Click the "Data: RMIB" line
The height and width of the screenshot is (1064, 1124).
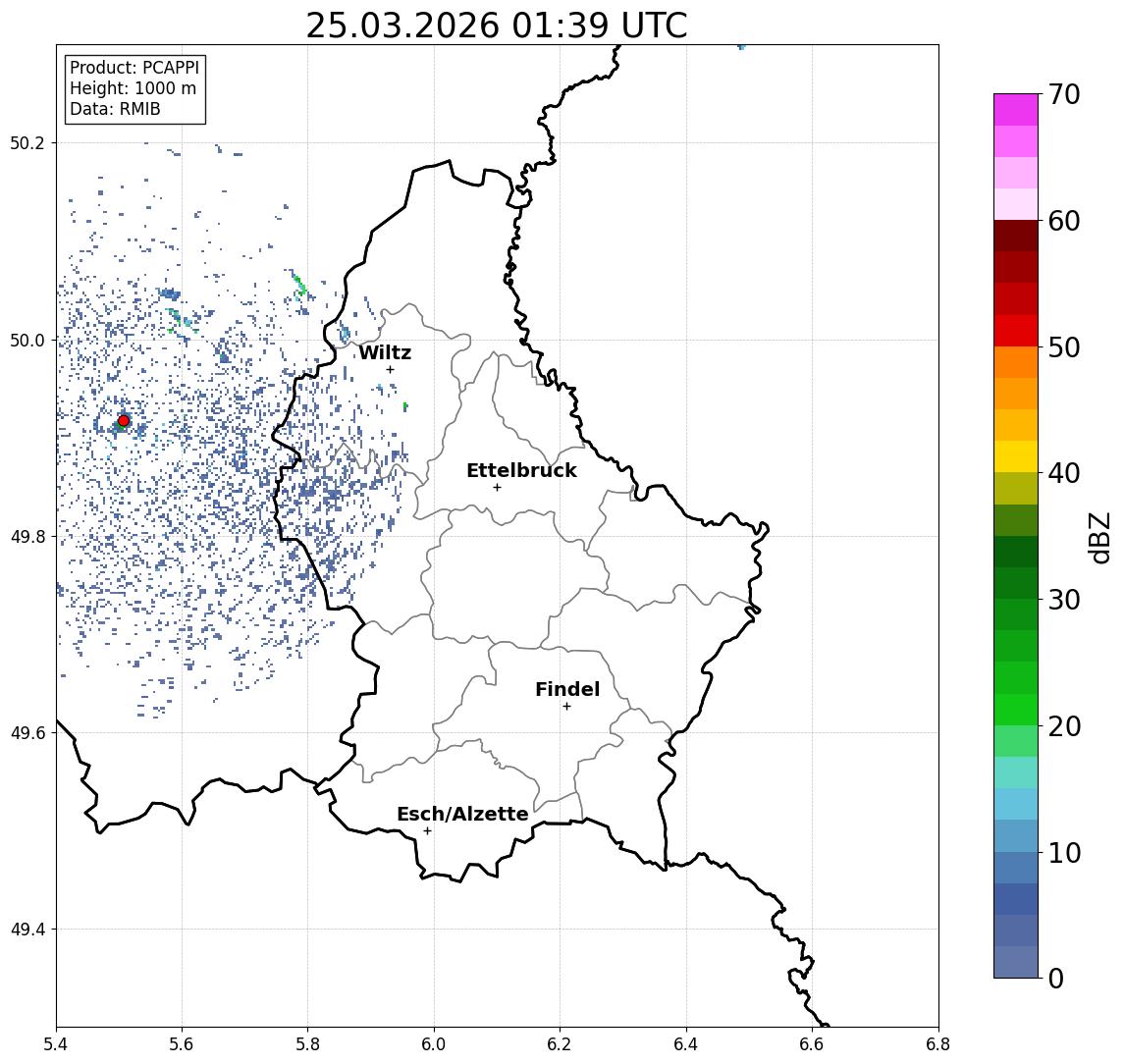[115, 109]
